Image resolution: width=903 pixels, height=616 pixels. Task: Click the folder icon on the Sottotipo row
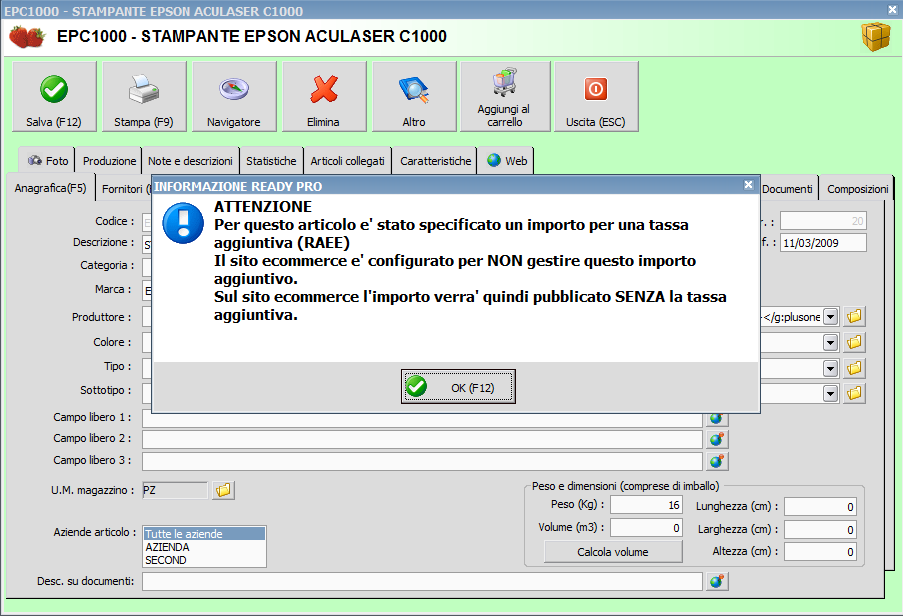click(x=854, y=393)
